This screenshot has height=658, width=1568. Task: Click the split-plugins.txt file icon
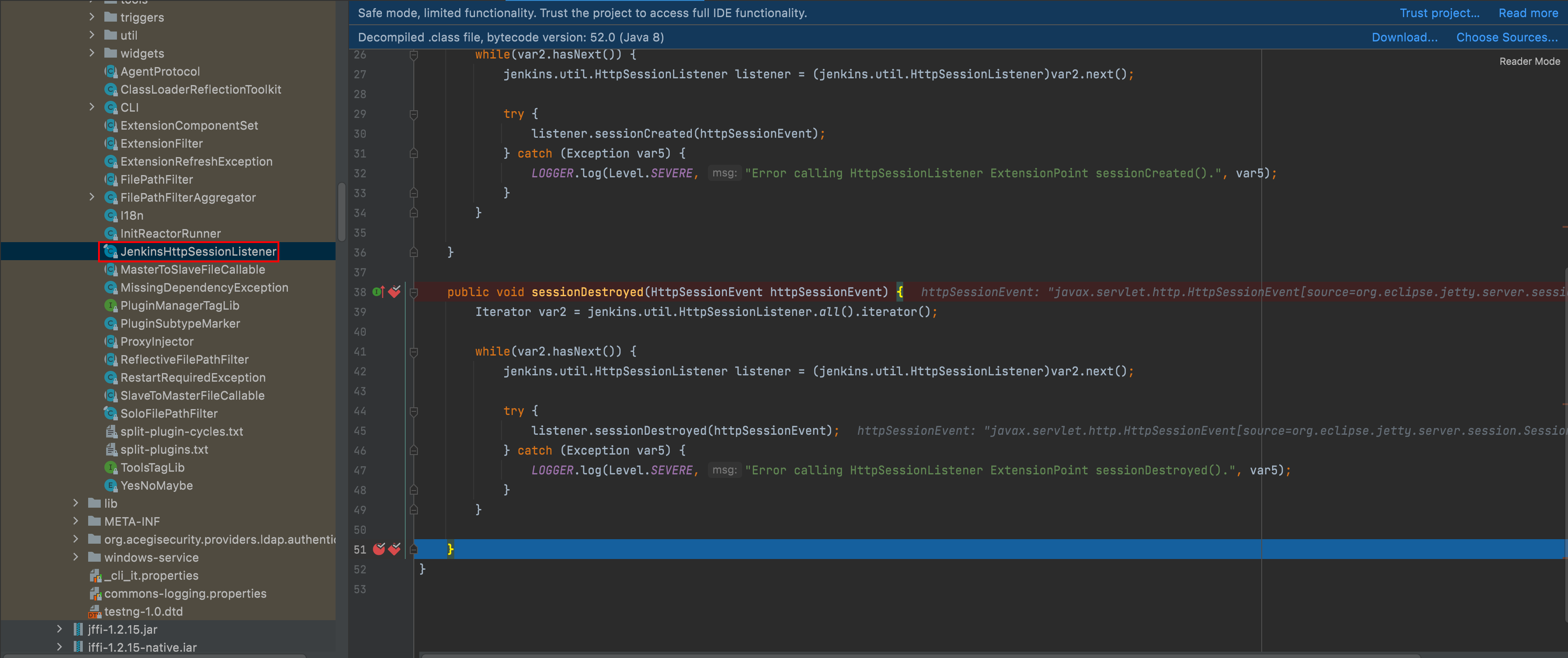coord(111,449)
